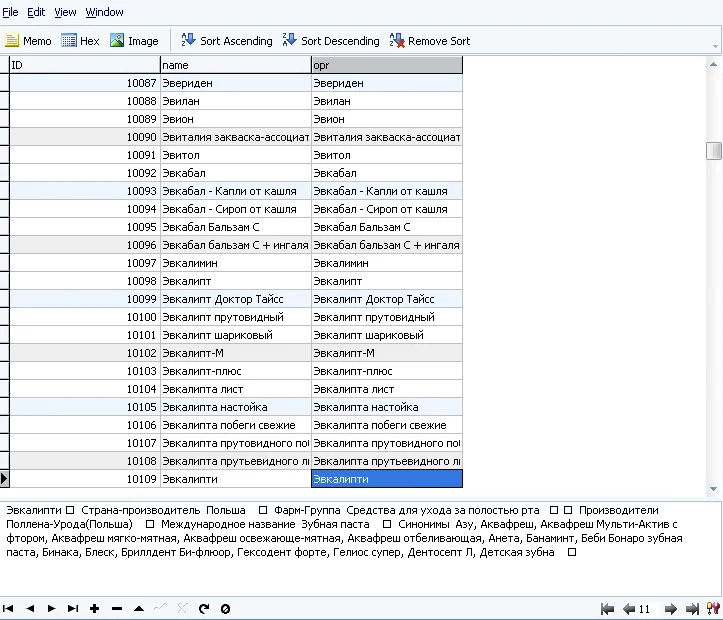Image resolution: width=723 pixels, height=620 pixels.
Task: Open the View menu
Action: (x=65, y=12)
